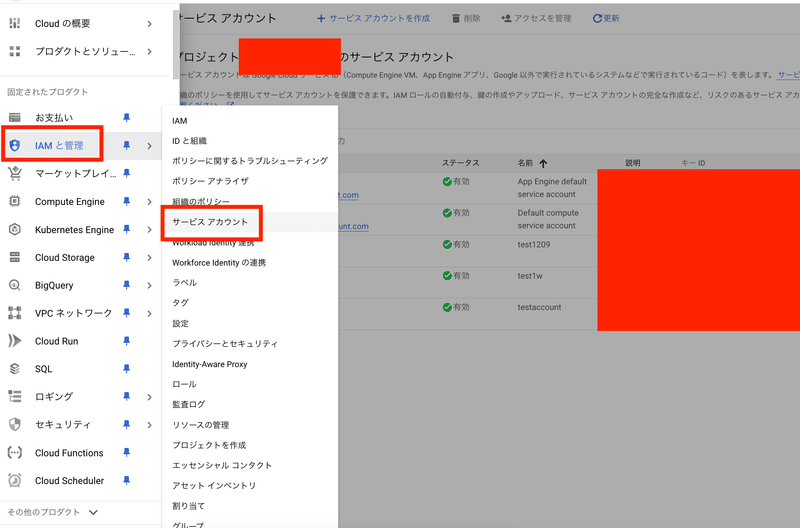The height and width of the screenshot is (528, 800).
Task: Click 更新 refresh button
Action: tap(606, 18)
